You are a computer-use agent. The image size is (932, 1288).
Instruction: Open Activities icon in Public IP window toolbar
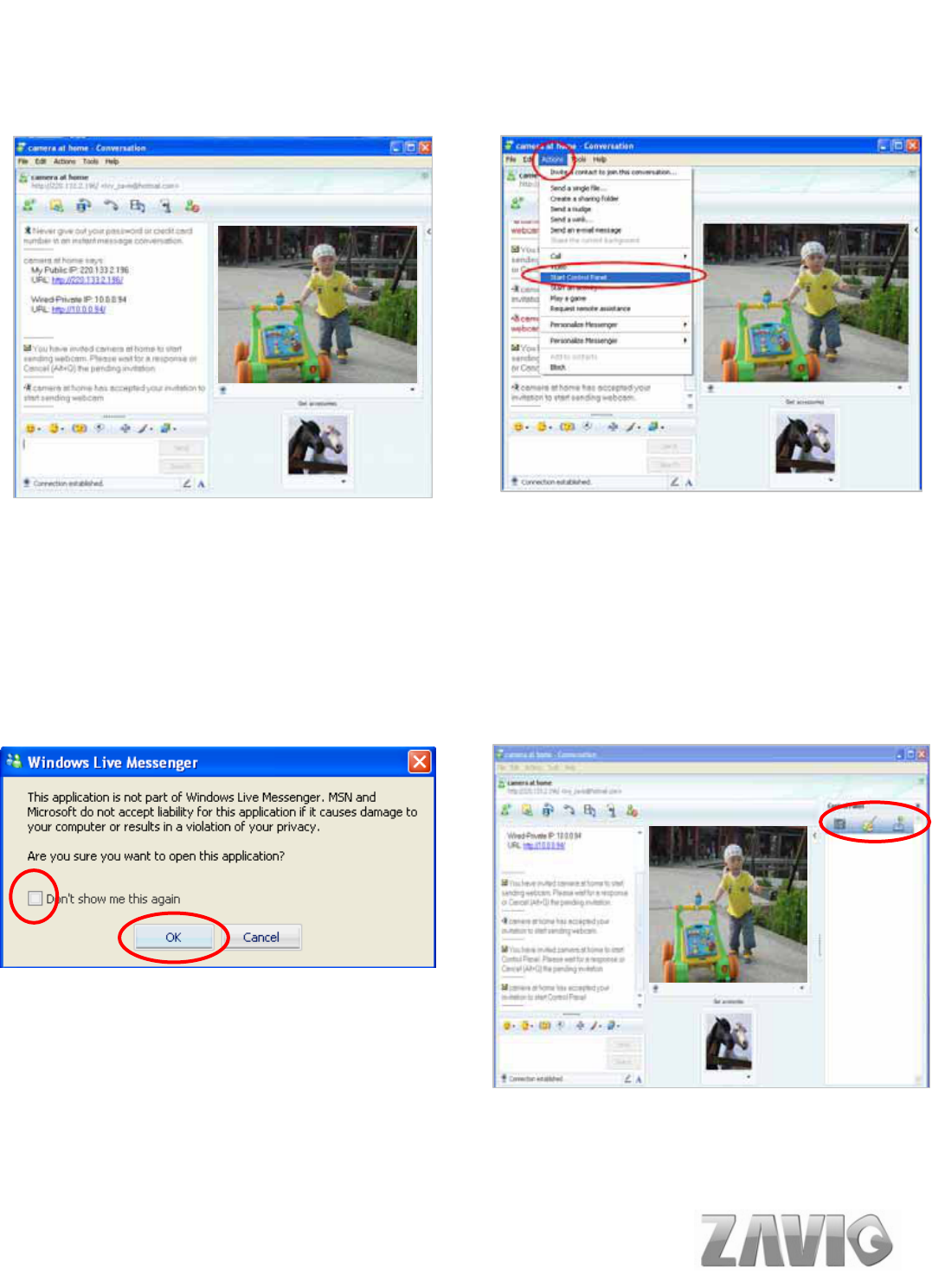[x=138, y=206]
